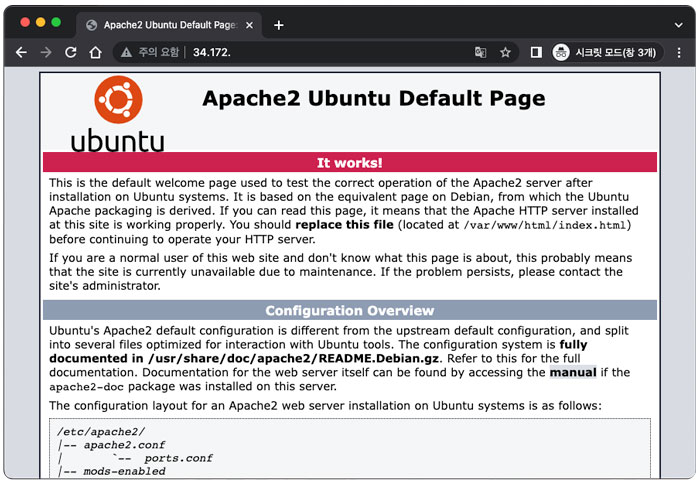The image size is (700, 482).
Task: Open a new tab with the plus button
Action: coord(279,25)
